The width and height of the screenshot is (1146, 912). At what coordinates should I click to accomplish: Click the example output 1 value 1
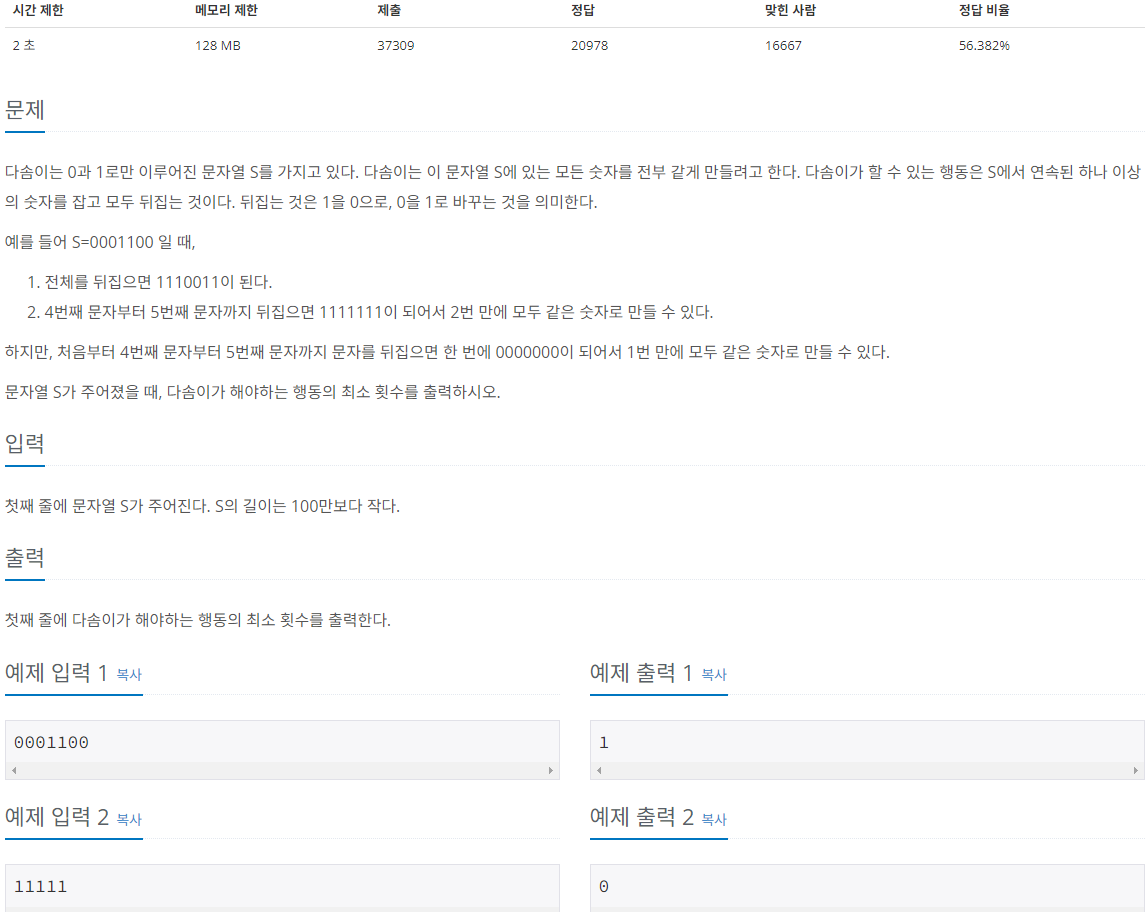(604, 742)
